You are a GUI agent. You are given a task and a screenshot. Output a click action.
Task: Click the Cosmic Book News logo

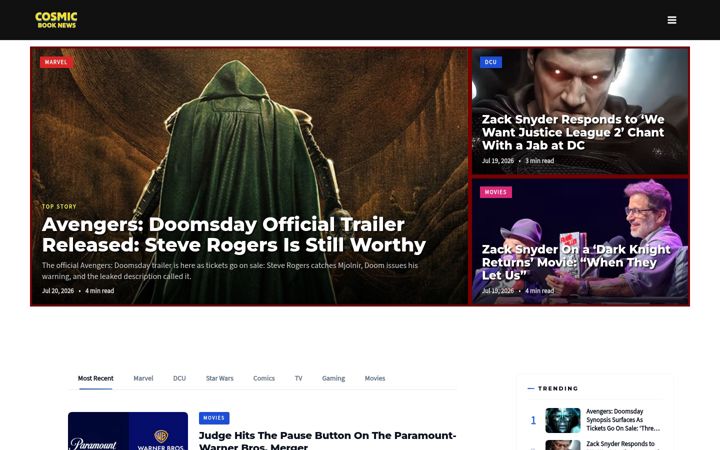click(x=56, y=20)
